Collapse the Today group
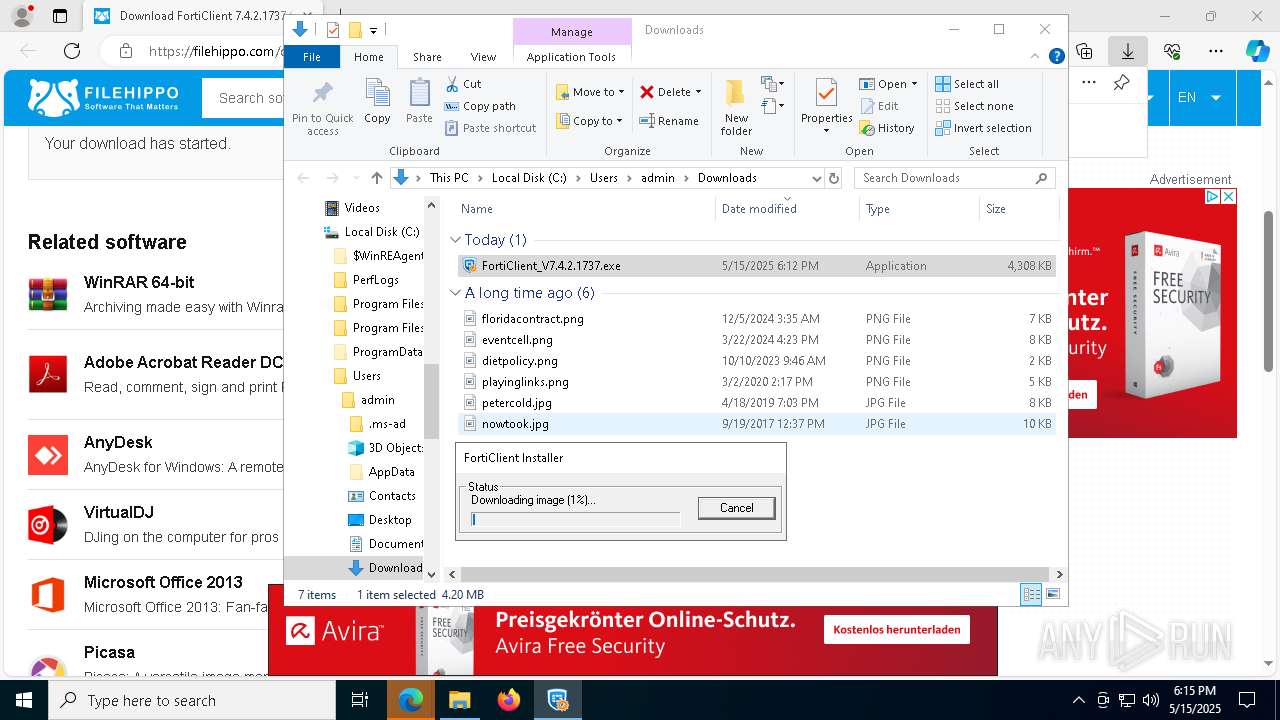This screenshot has width=1280, height=720. (456, 240)
